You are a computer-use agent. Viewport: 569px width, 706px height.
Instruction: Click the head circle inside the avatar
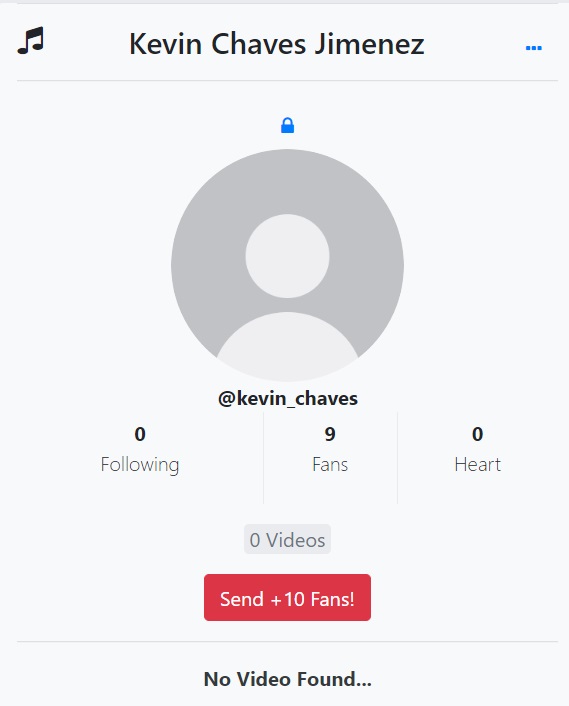287,256
